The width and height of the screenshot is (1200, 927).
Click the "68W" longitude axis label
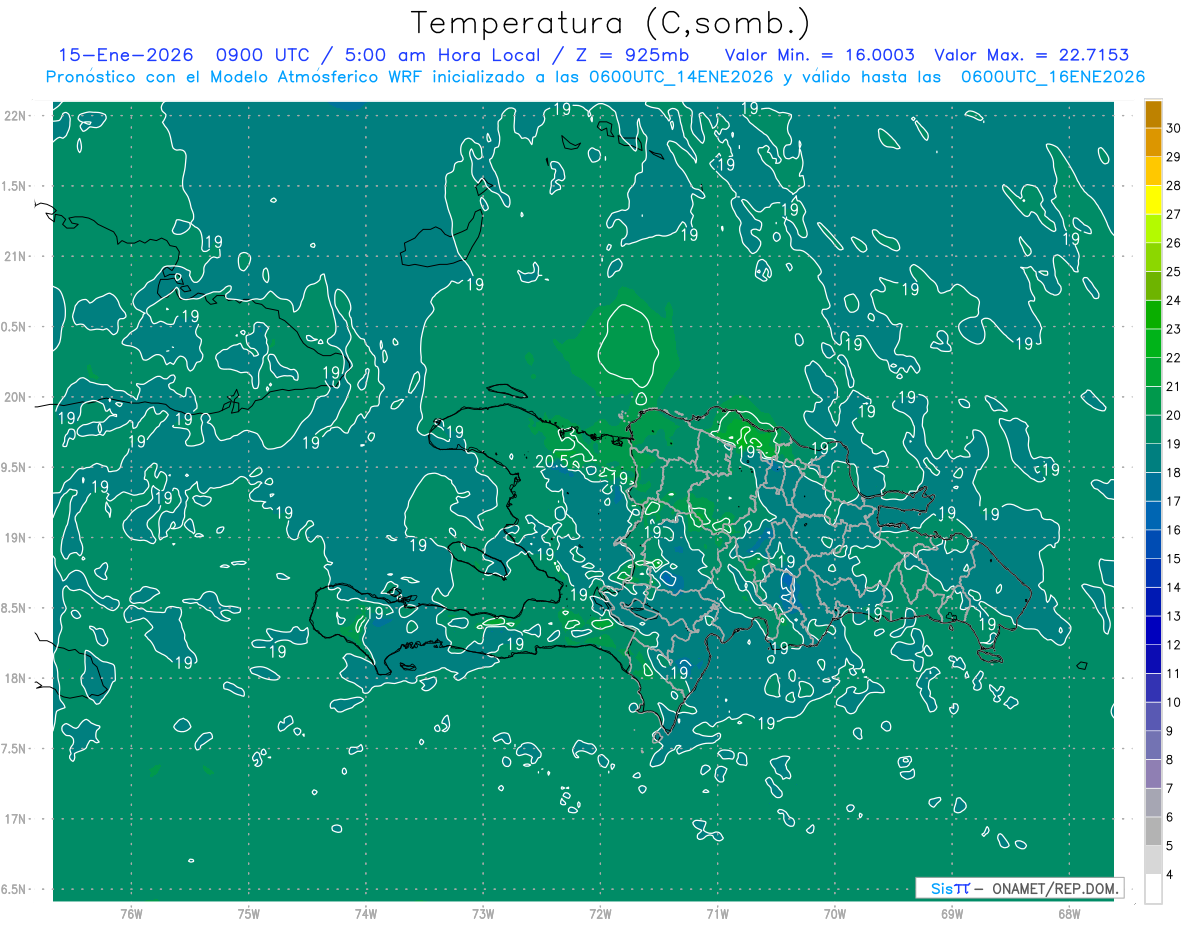coord(1069,913)
